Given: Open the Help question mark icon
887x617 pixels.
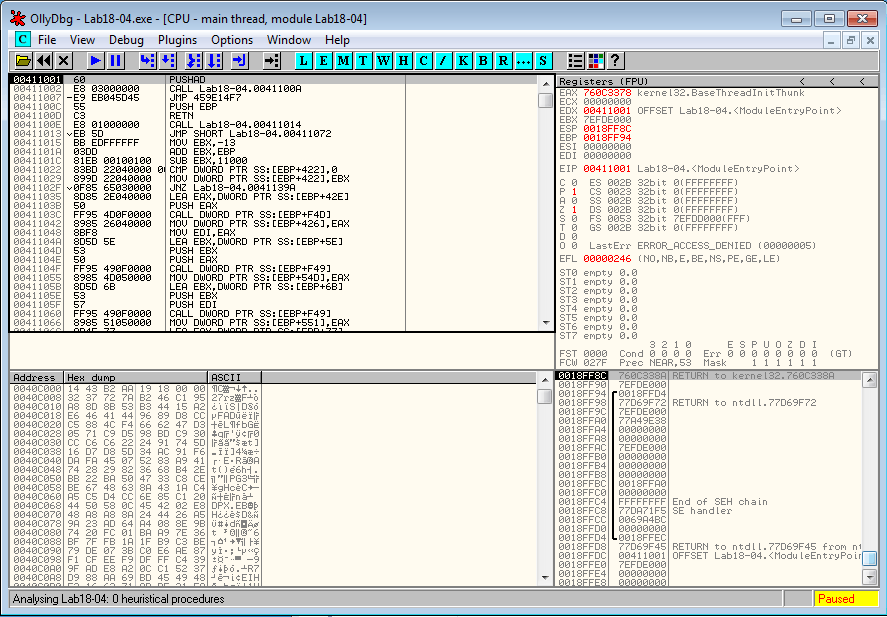Looking at the screenshot, I should [x=615, y=61].
